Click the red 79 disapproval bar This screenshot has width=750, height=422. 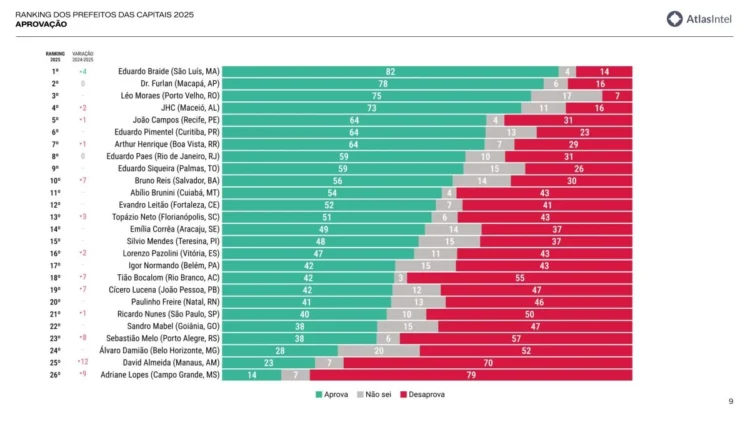tap(470, 374)
